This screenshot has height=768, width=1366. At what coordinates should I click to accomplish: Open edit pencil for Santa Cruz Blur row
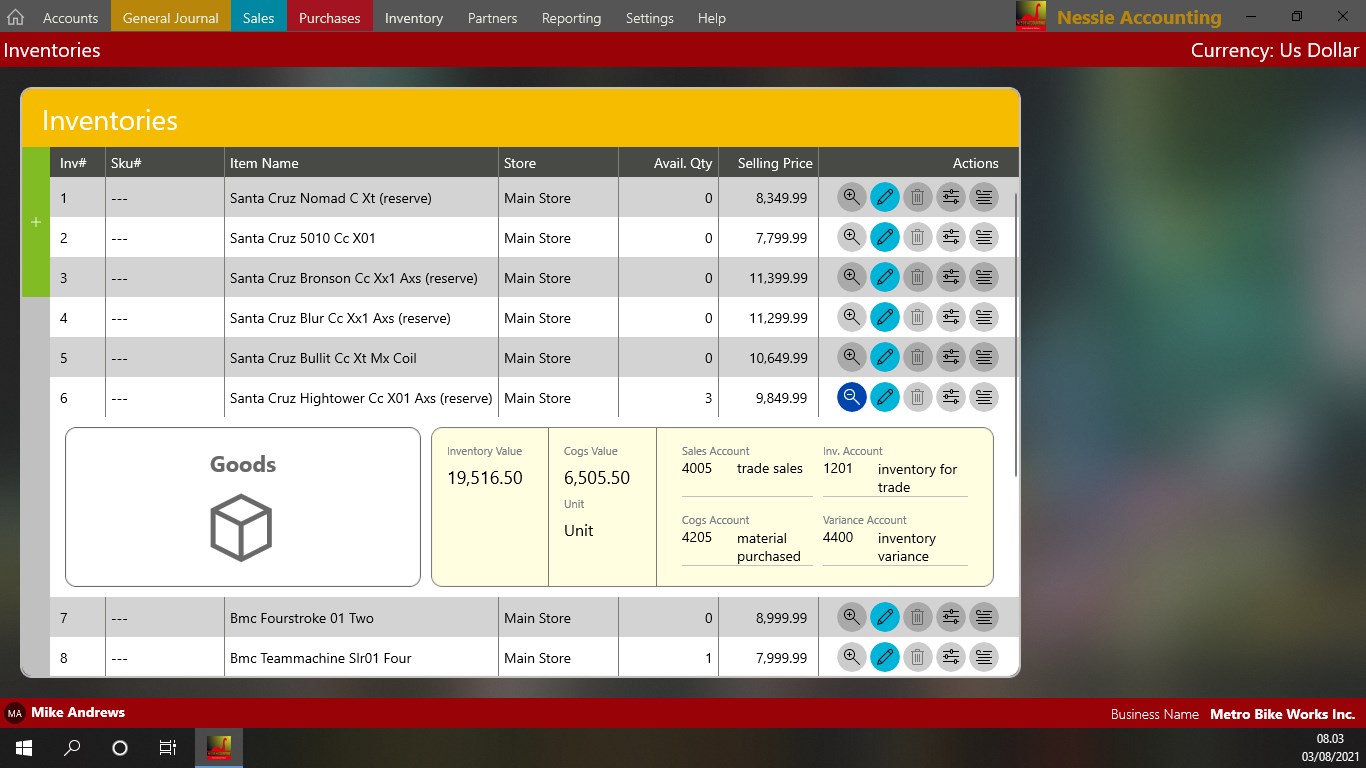[x=885, y=318]
